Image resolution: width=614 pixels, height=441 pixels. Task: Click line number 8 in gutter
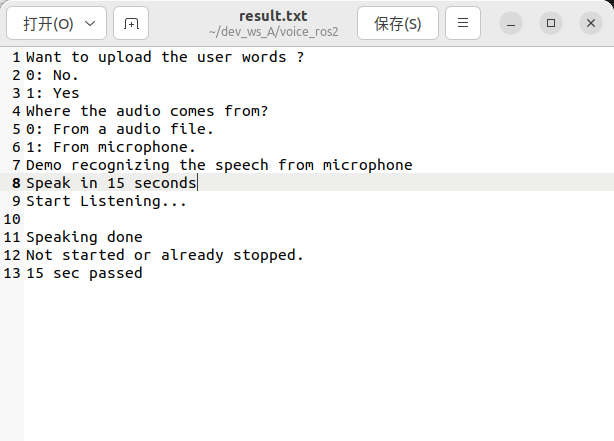[16, 183]
